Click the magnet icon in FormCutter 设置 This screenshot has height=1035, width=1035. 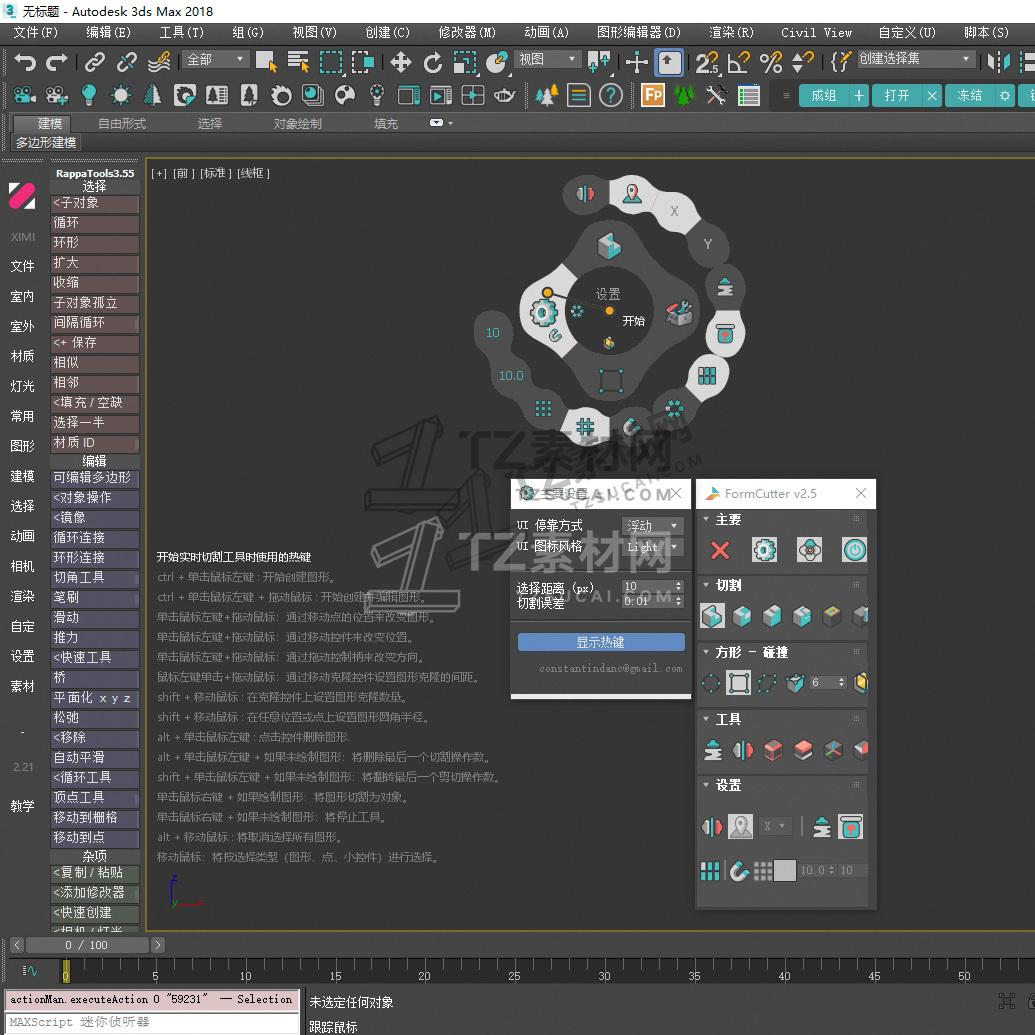(739, 872)
